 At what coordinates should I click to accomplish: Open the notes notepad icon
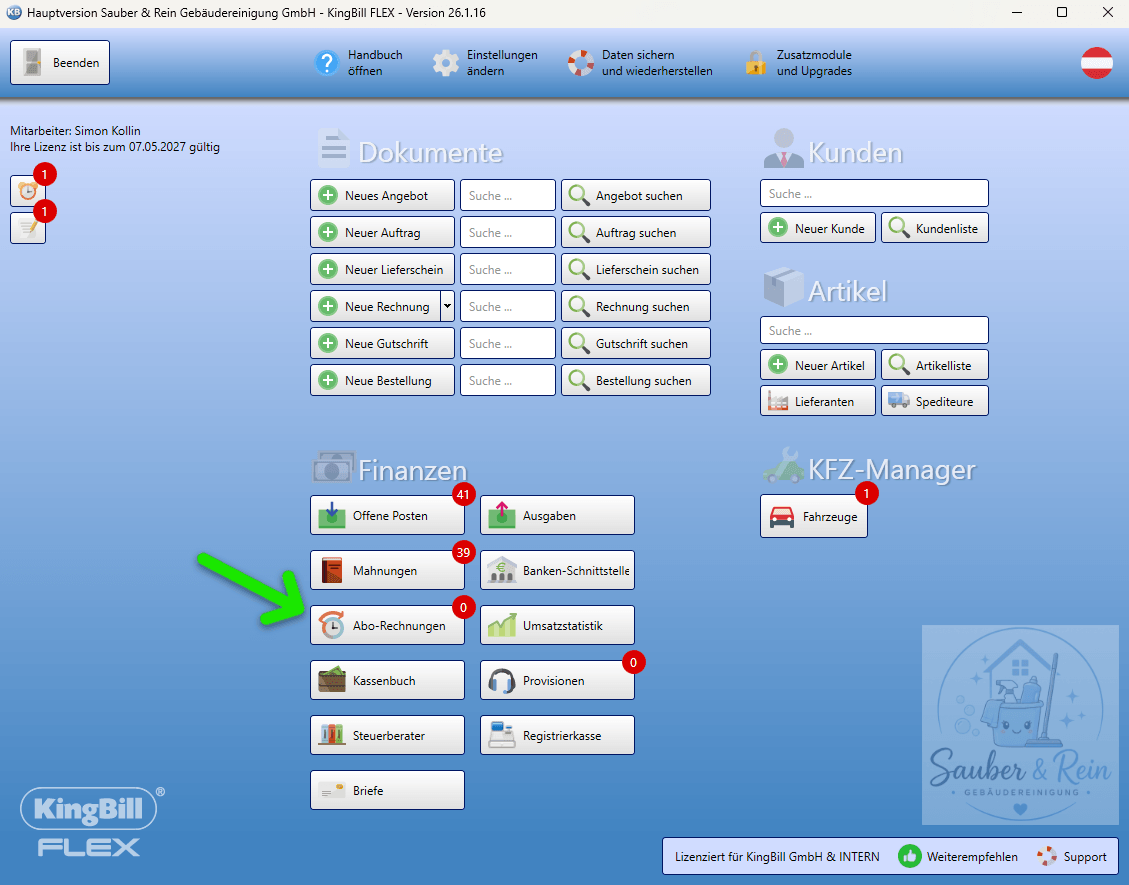click(28, 228)
